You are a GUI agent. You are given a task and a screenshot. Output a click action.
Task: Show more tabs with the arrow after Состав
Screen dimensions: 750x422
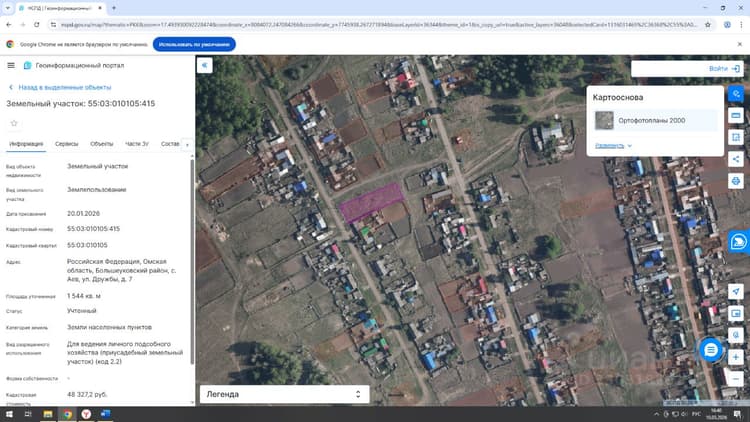187,144
